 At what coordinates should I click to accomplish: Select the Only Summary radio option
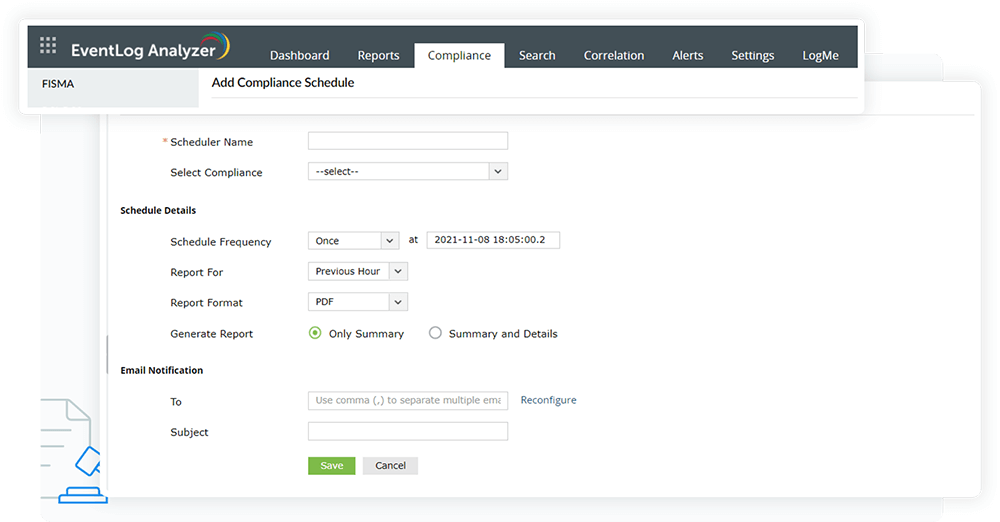pos(315,333)
